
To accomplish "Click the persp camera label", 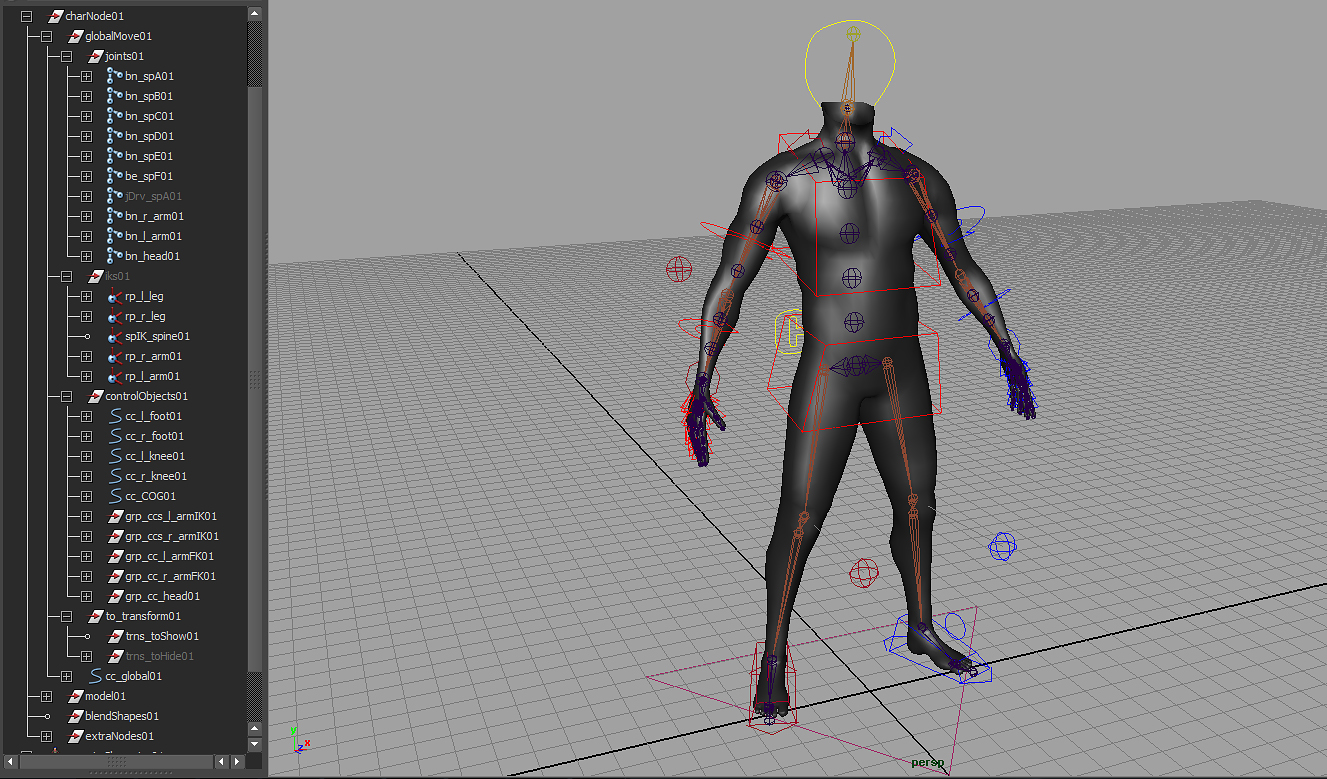I will (x=927, y=763).
